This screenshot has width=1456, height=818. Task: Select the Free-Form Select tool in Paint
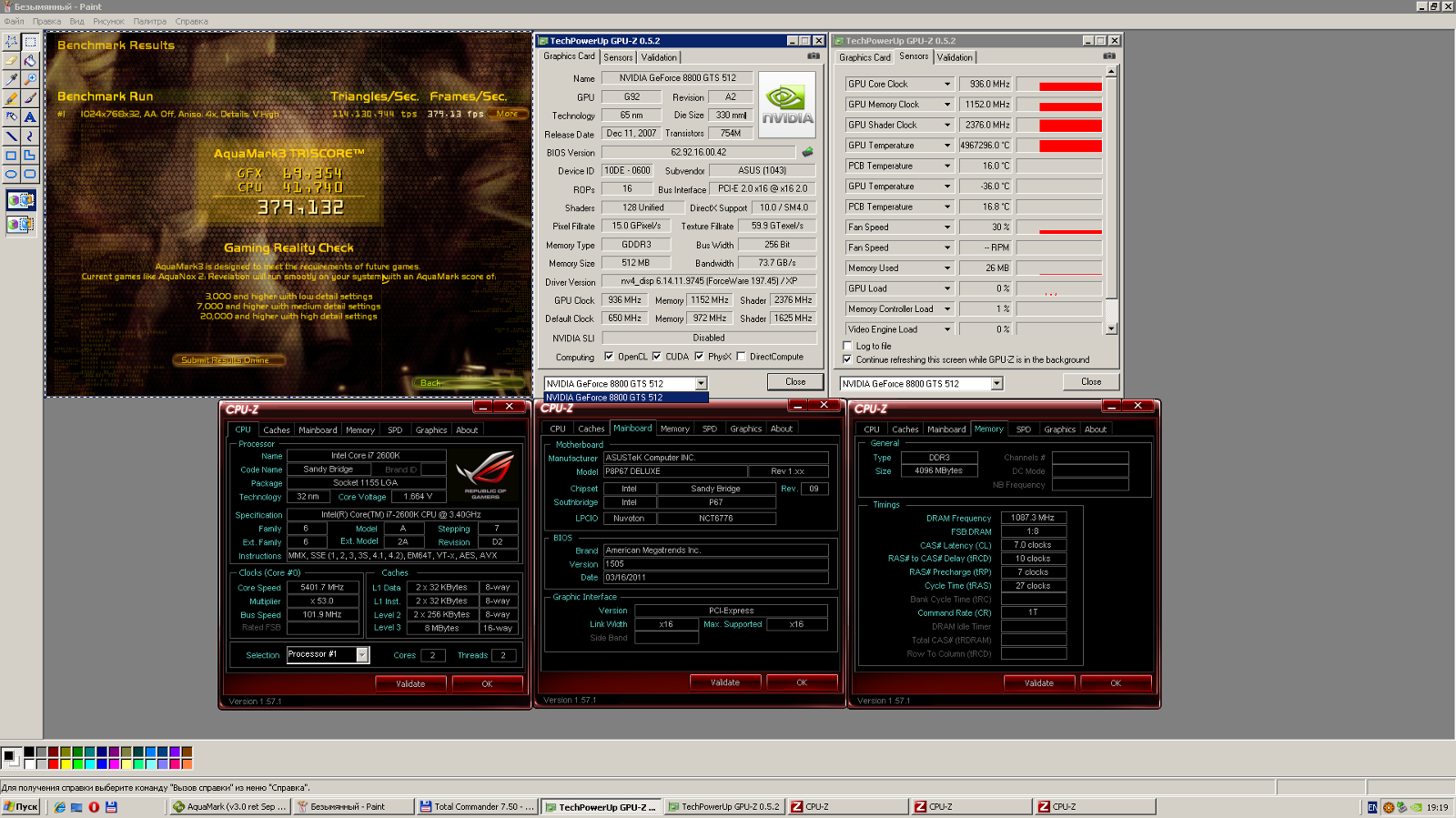click(11, 42)
